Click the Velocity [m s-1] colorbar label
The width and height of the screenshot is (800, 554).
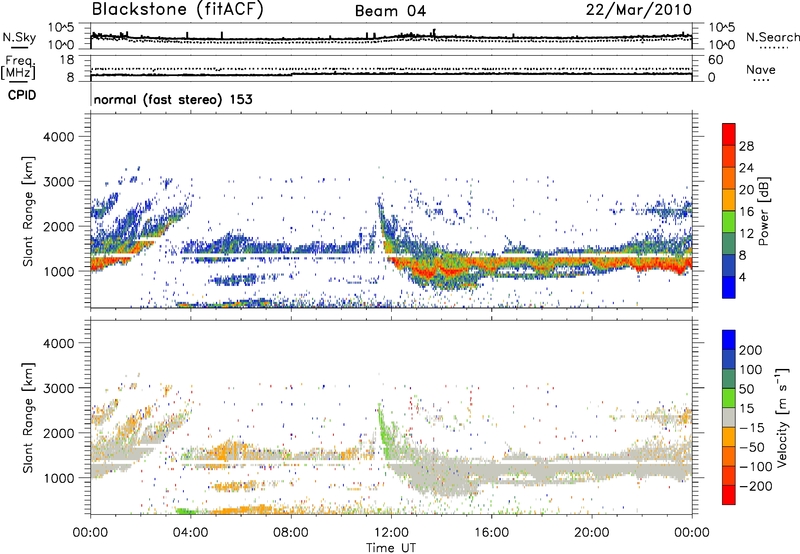[782, 418]
